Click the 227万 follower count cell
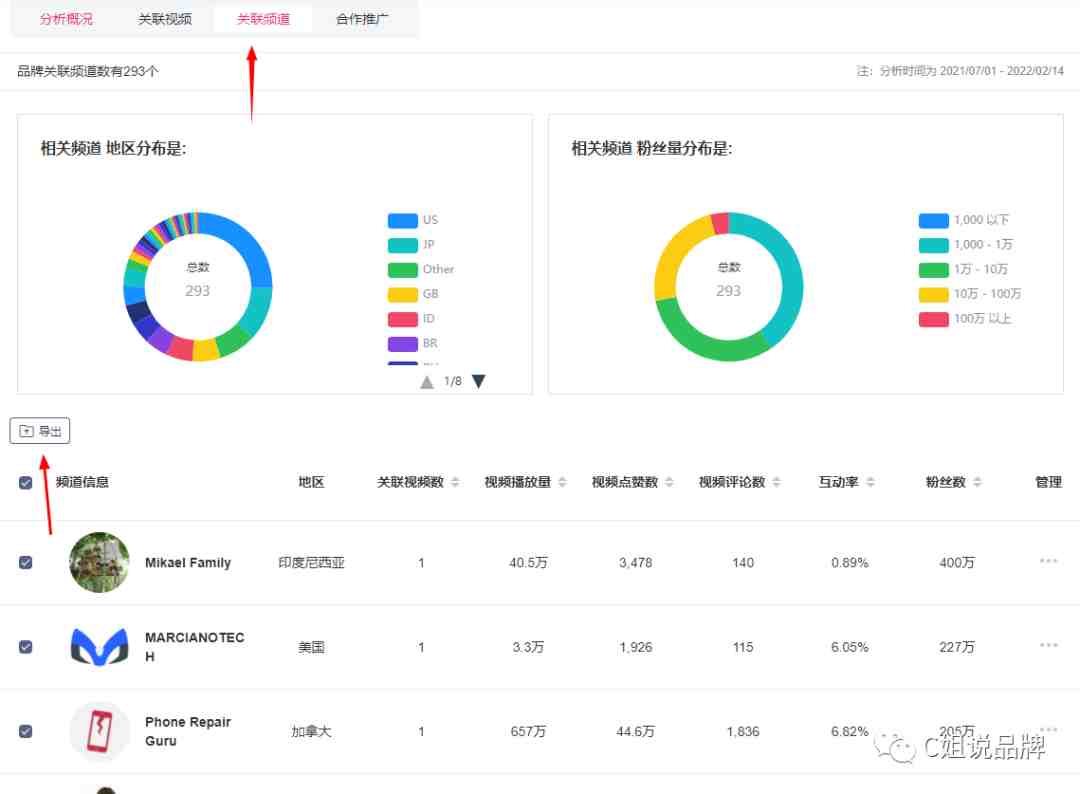This screenshot has width=1080, height=794. (x=957, y=647)
